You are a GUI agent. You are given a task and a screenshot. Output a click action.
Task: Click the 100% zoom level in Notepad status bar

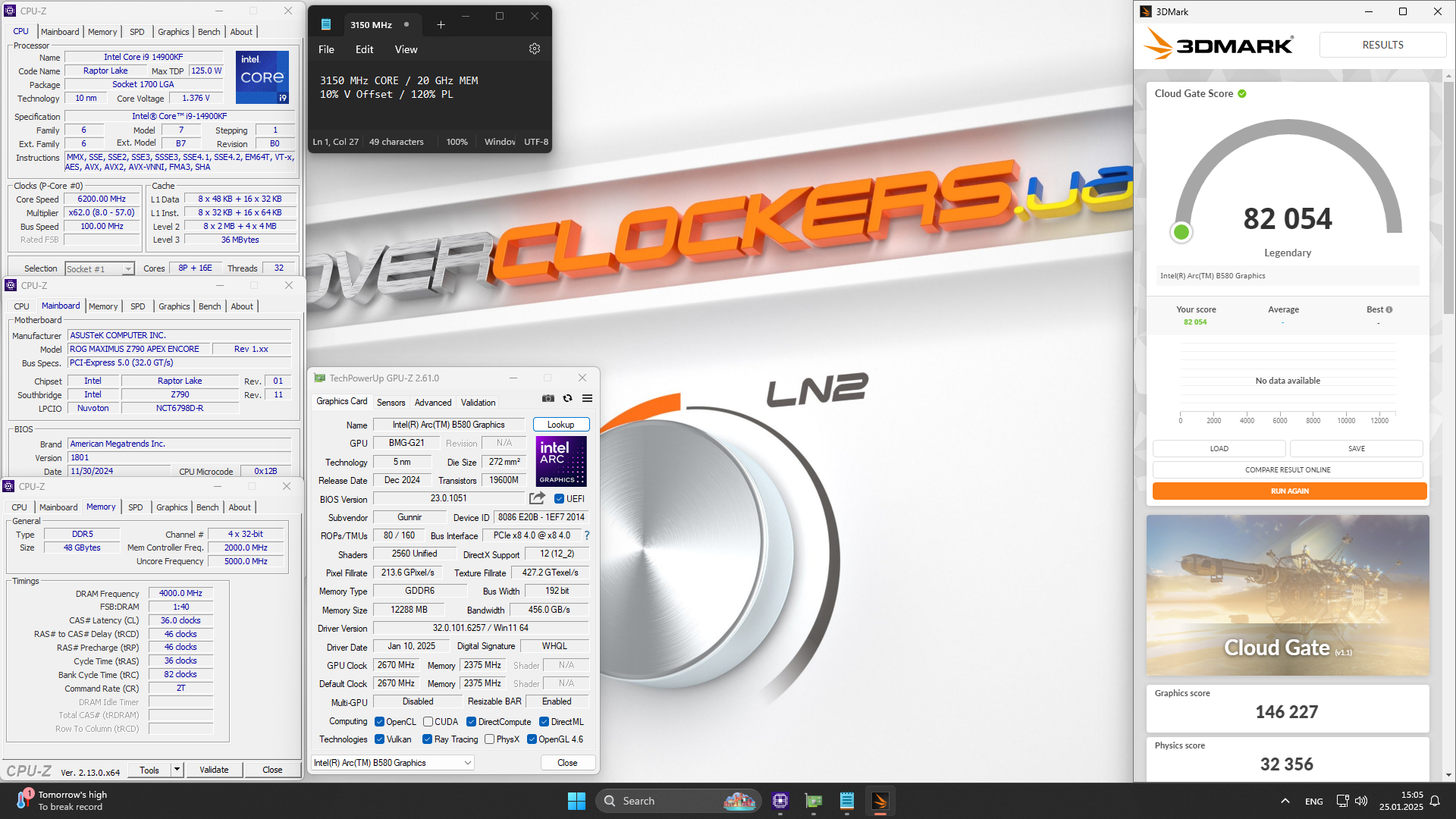pos(457,142)
